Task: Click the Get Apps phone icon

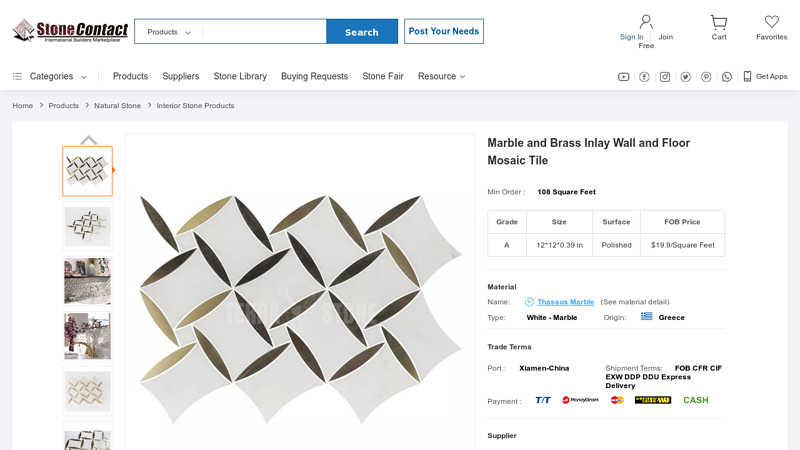Action: coord(747,77)
